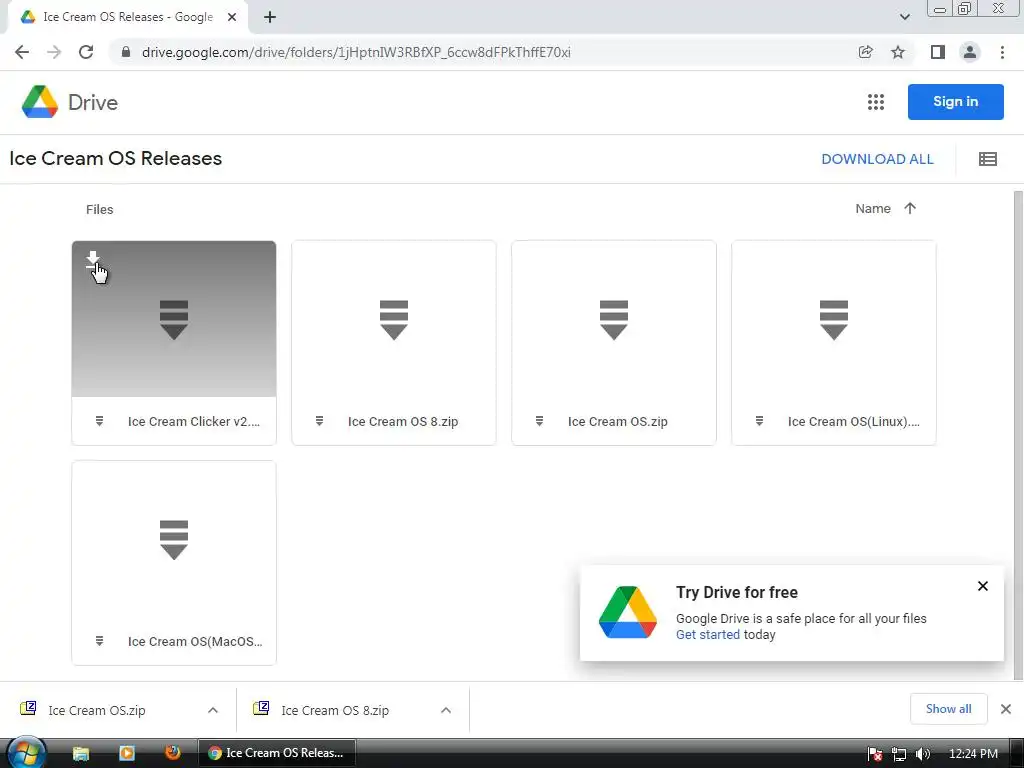
Task: Share this page icon in address bar
Action: 865,52
